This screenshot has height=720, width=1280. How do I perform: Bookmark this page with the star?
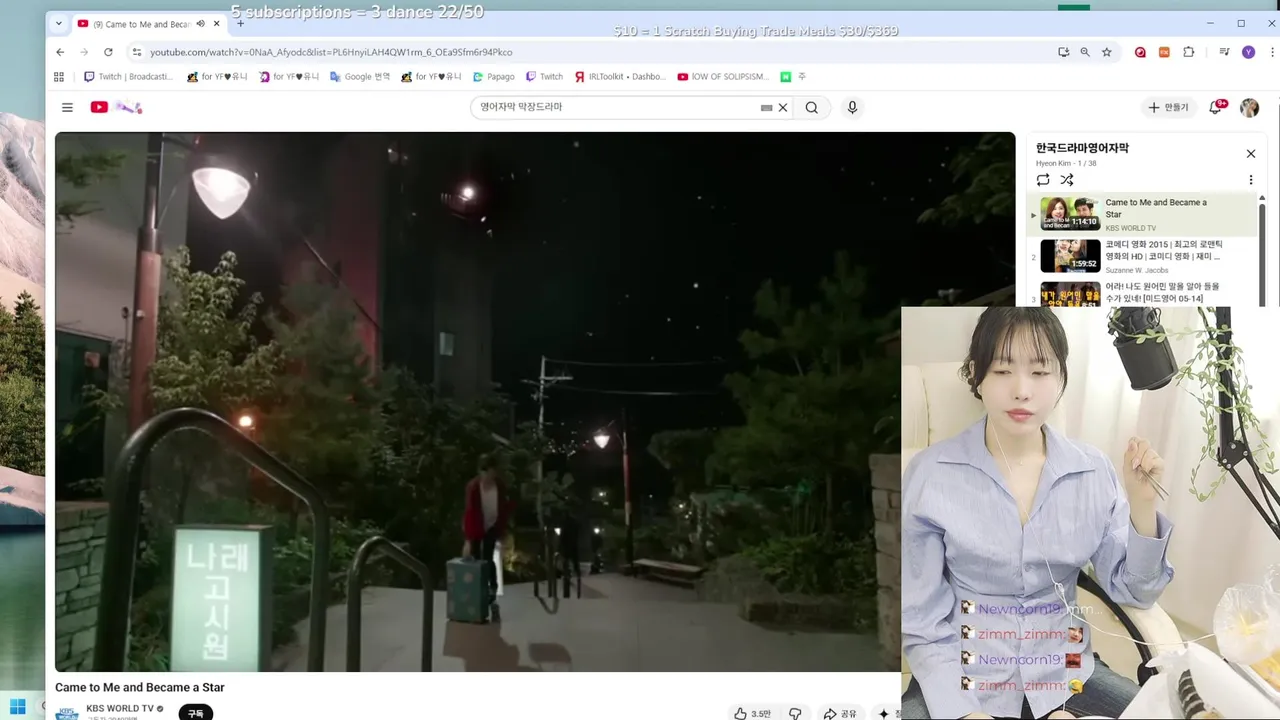coord(1107,52)
